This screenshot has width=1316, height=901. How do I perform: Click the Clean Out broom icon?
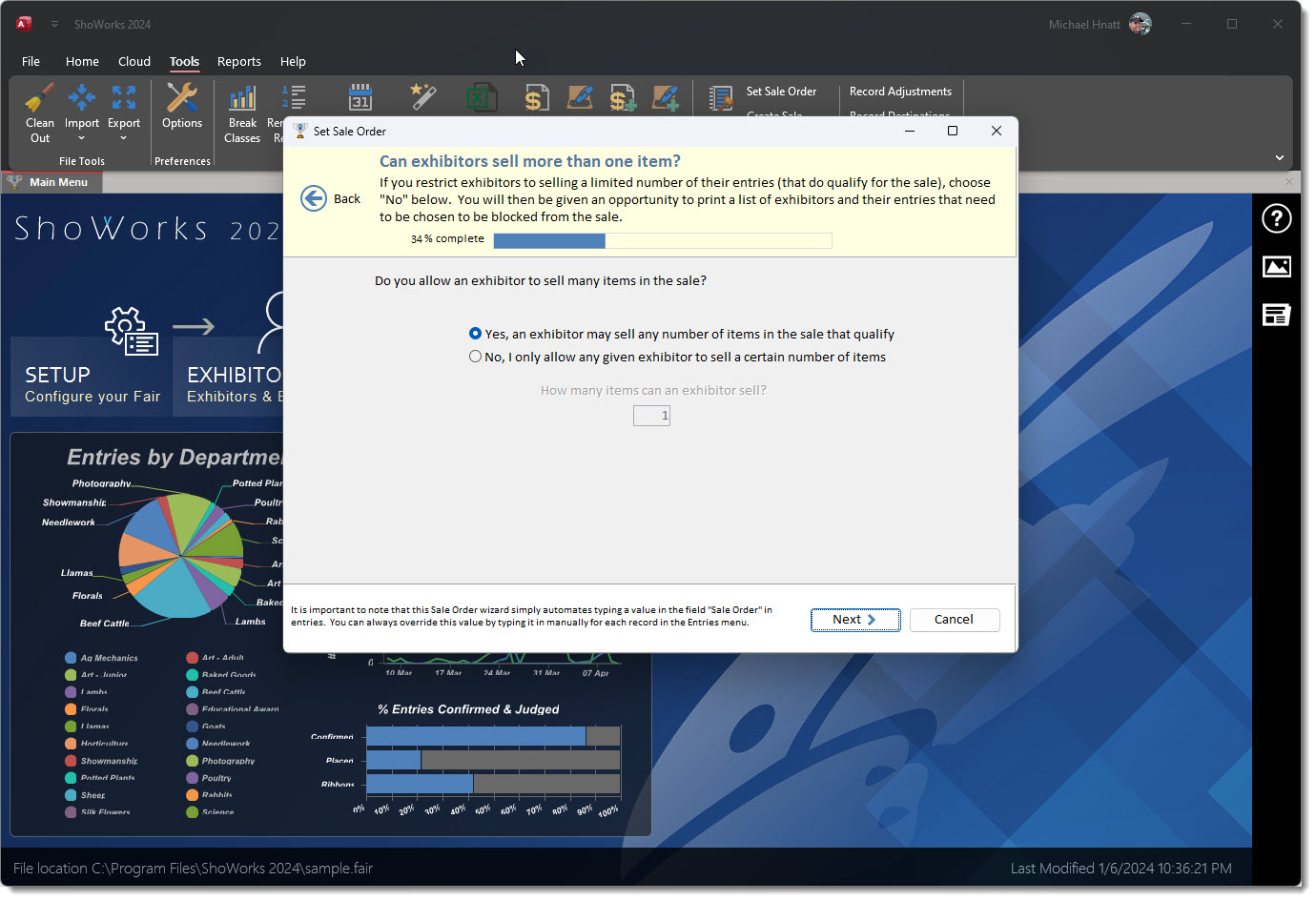click(39, 98)
